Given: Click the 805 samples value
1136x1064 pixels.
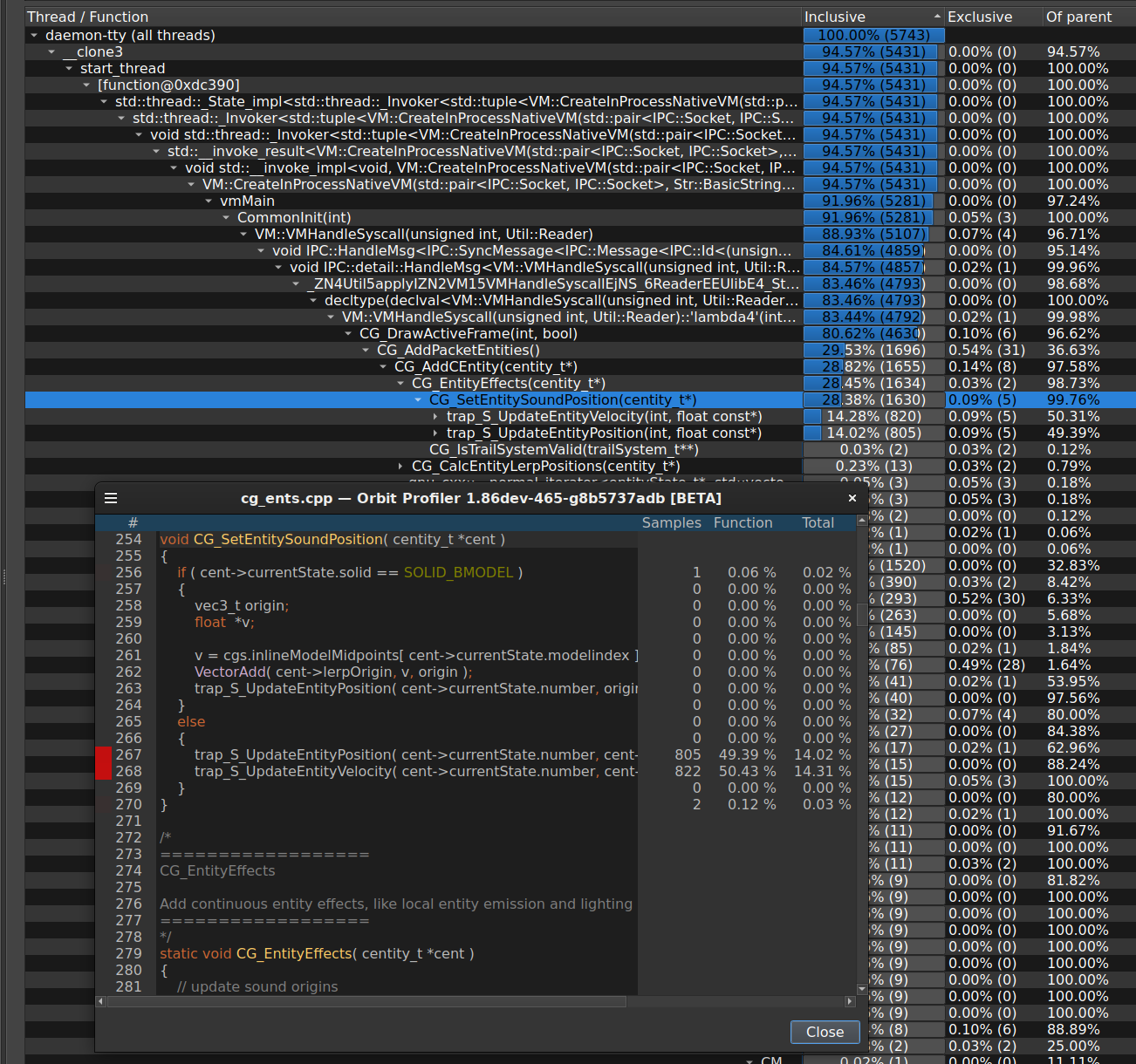Looking at the screenshot, I should [x=688, y=755].
